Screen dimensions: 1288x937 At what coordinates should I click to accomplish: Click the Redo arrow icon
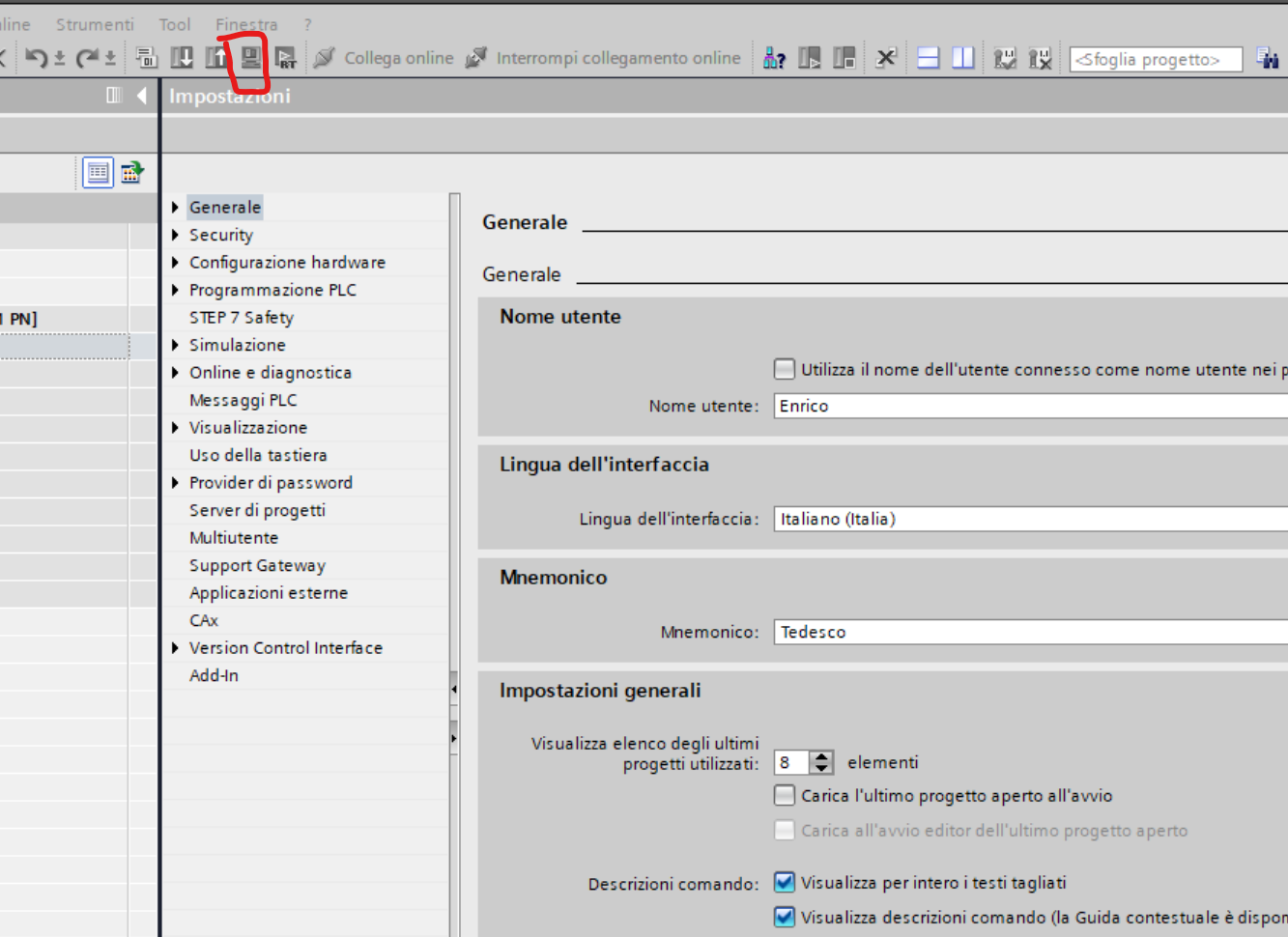click(x=87, y=58)
